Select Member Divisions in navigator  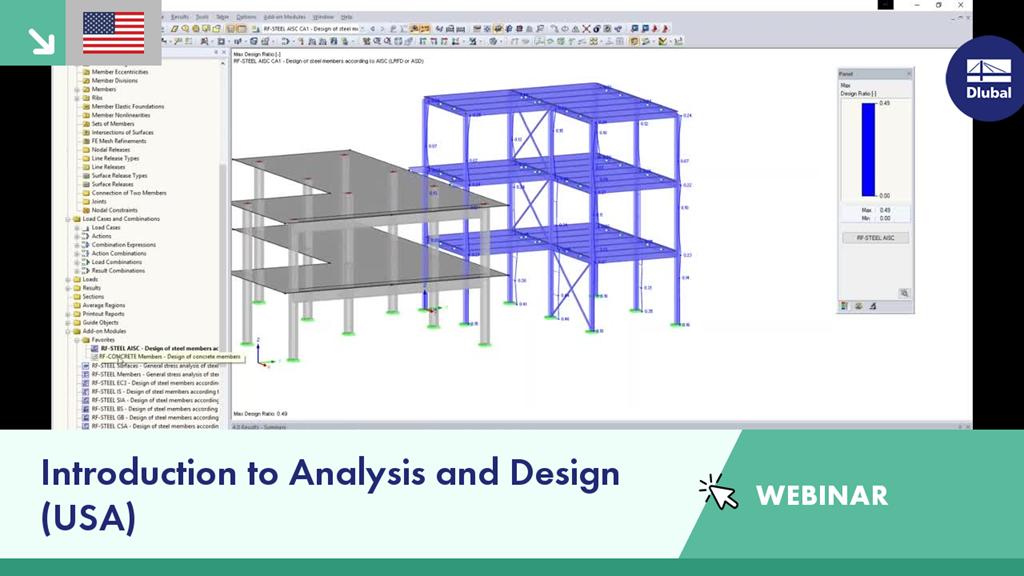(114, 80)
